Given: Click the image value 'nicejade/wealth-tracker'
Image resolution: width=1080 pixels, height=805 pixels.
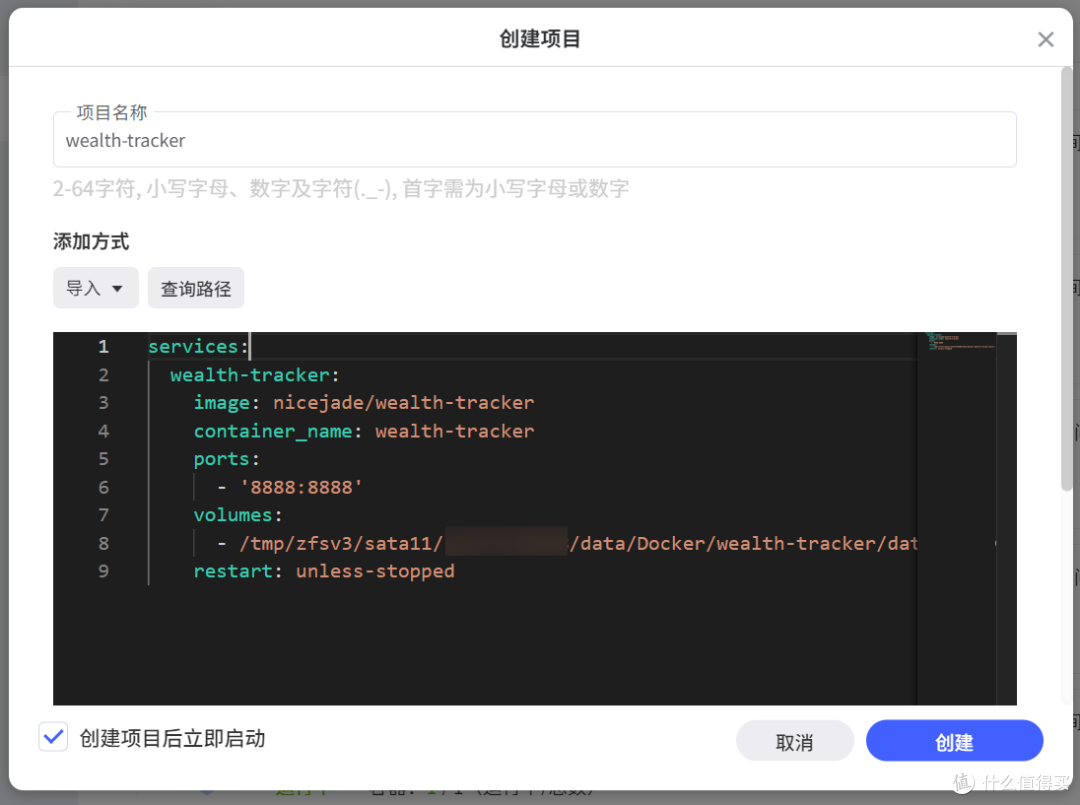Looking at the screenshot, I should pos(404,403).
